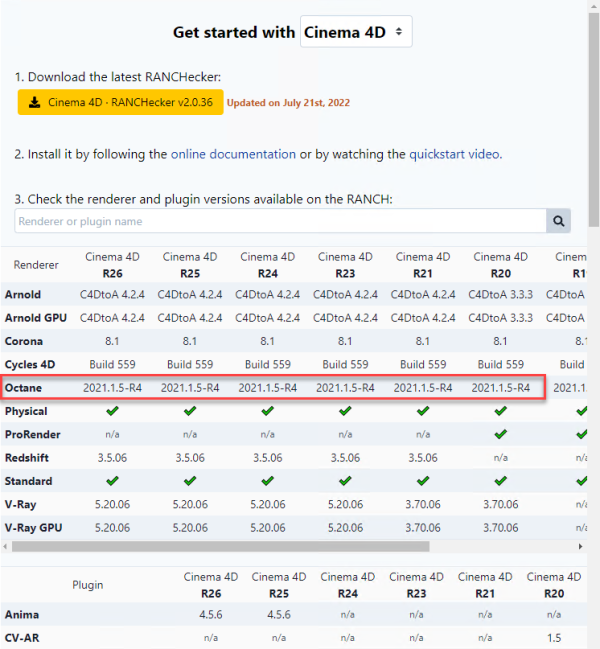Click the Standard checkmark under Cinema 4D R25
The width and height of the screenshot is (600, 649).
click(x=189, y=481)
